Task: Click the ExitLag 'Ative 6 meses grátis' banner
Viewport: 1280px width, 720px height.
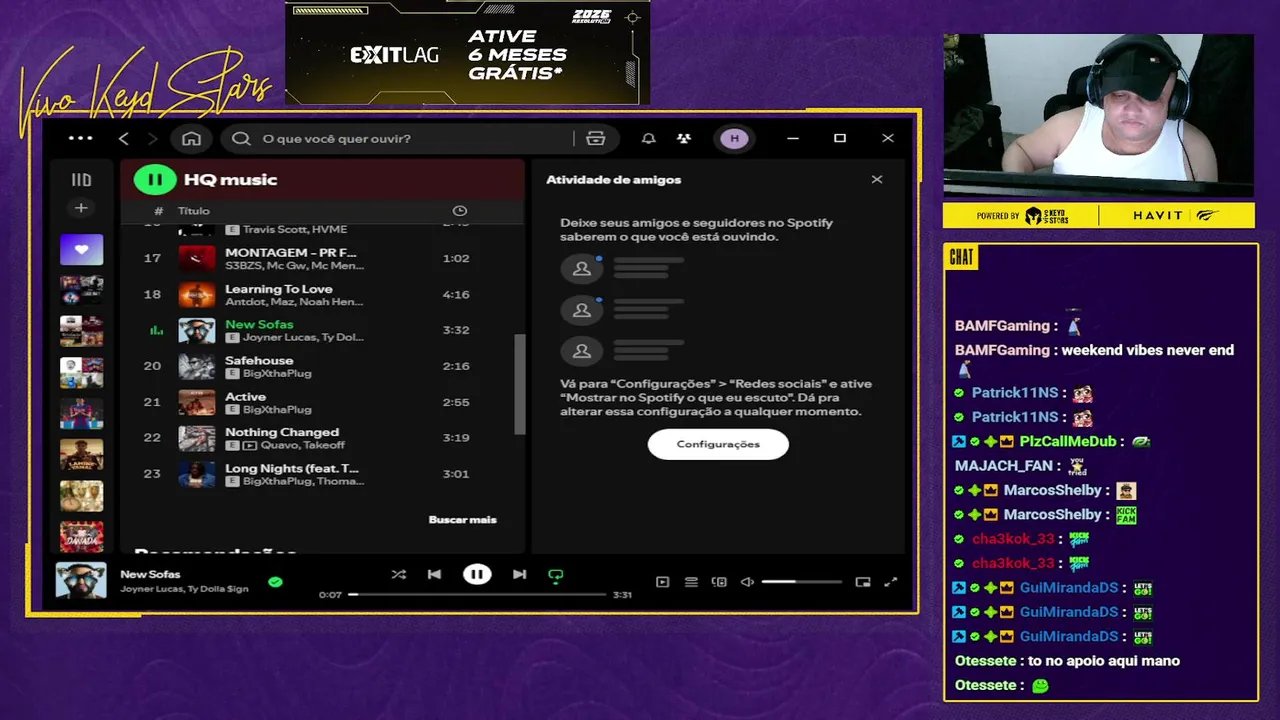Action: tap(468, 53)
